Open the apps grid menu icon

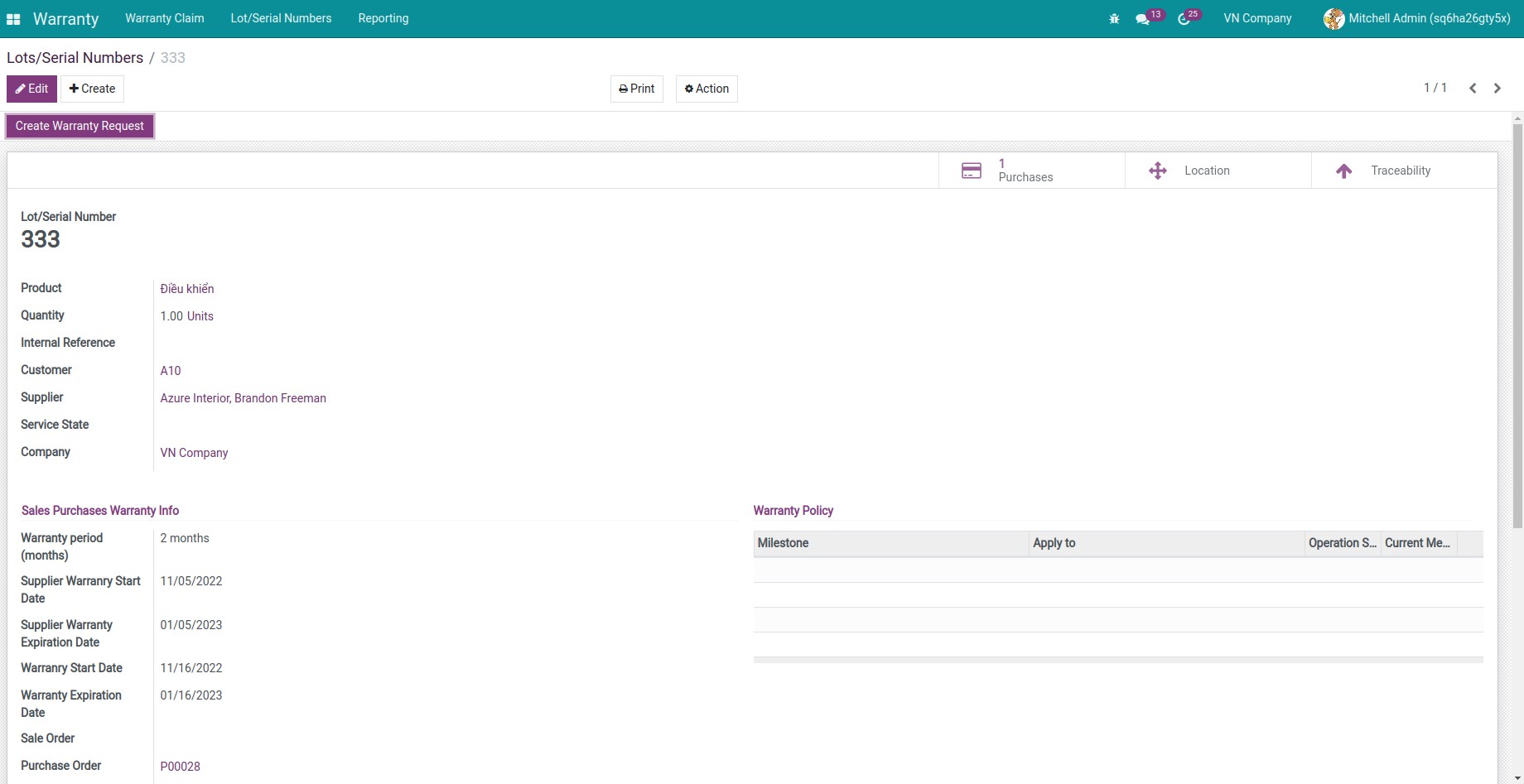tap(13, 19)
